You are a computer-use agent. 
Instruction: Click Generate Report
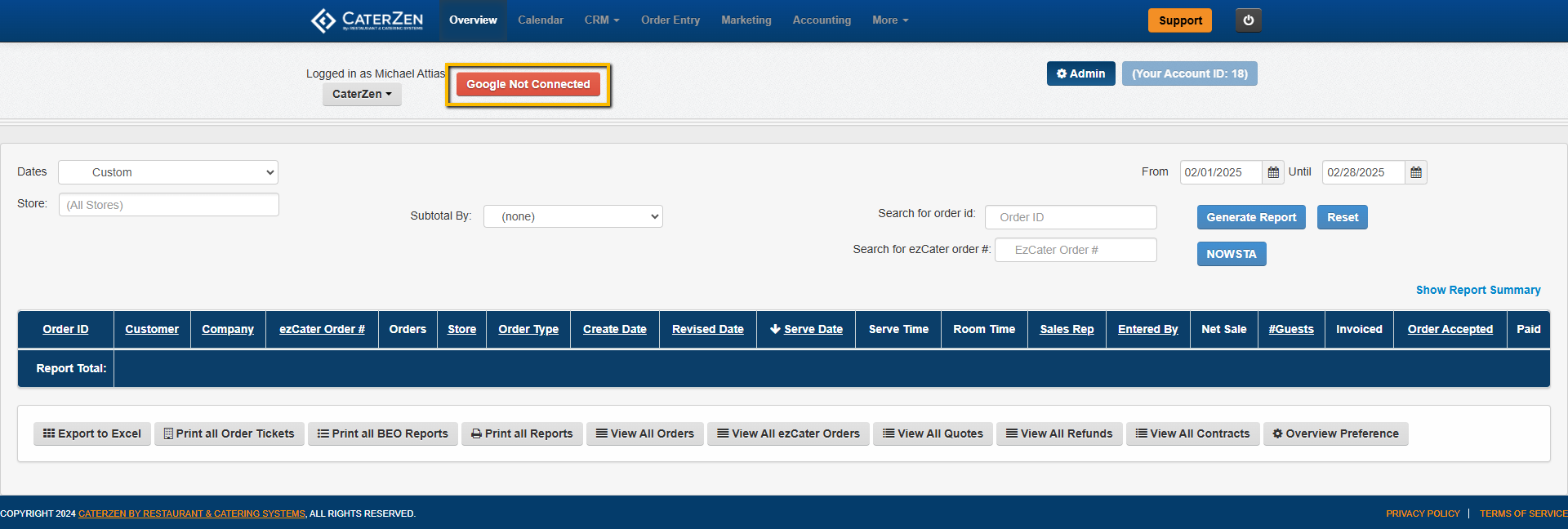[1251, 217]
